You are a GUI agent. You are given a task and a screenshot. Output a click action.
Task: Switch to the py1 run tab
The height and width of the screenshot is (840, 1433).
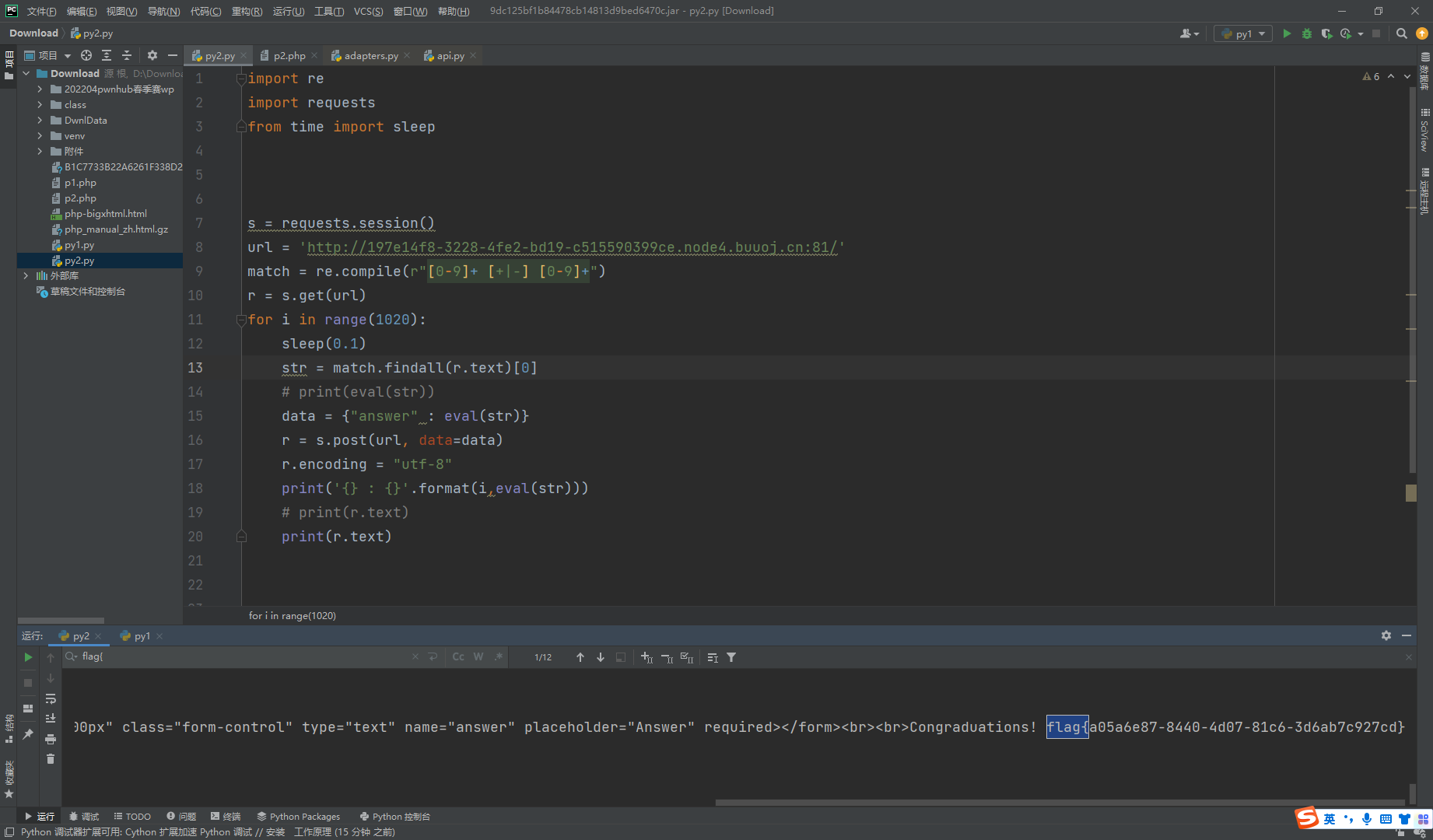[x=142, y=635]
